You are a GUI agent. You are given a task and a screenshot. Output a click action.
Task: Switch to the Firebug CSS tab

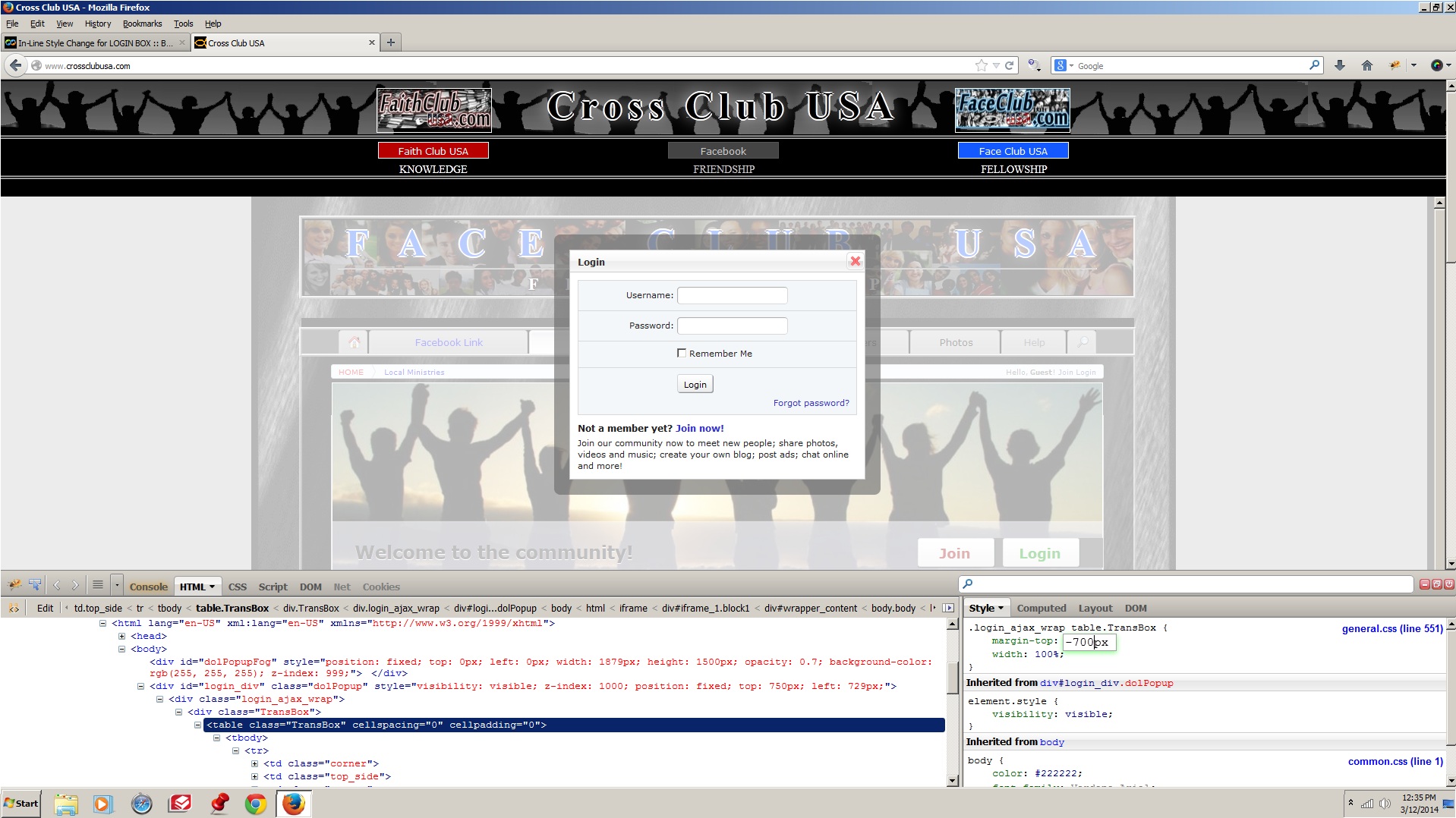pos(238,587)
